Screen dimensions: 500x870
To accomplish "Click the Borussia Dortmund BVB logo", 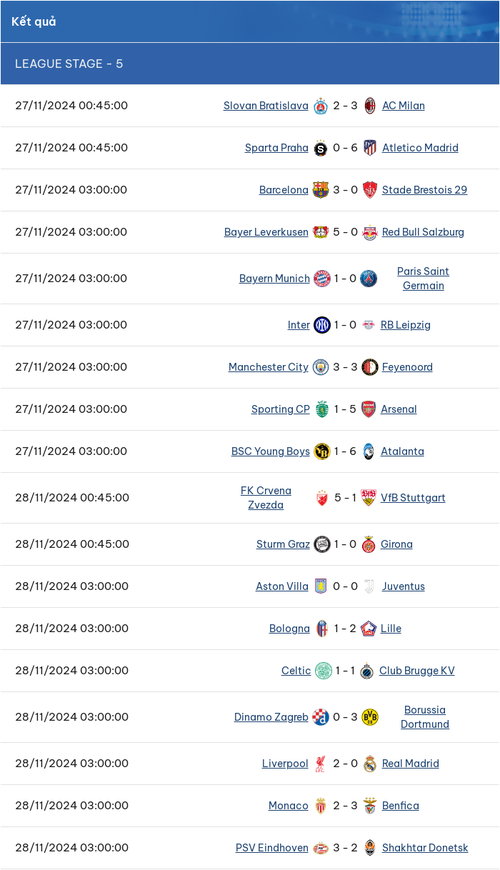I will point(370,717).
